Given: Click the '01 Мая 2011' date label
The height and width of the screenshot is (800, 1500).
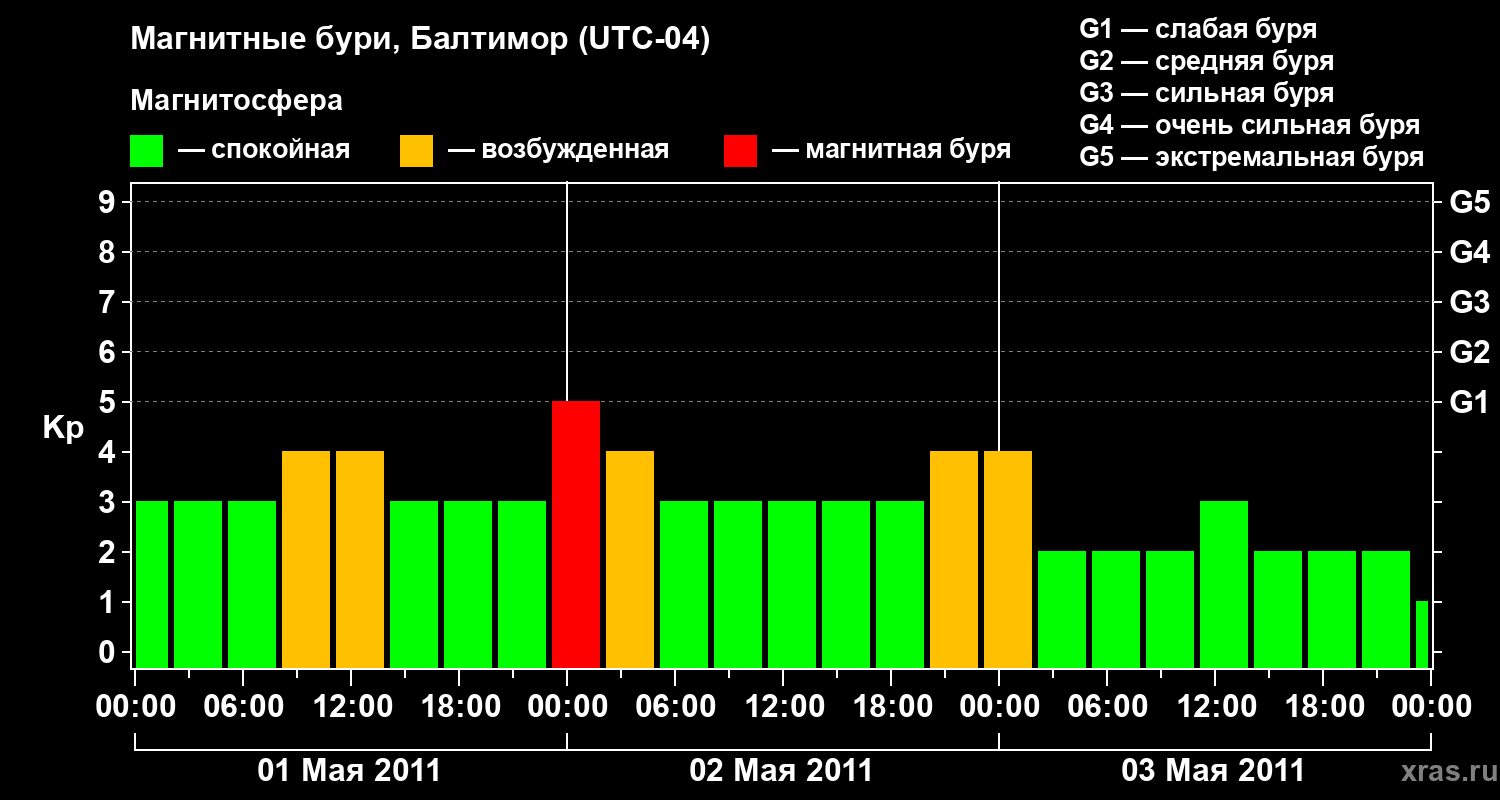Looking at the screenshot, I should (349, 770).
